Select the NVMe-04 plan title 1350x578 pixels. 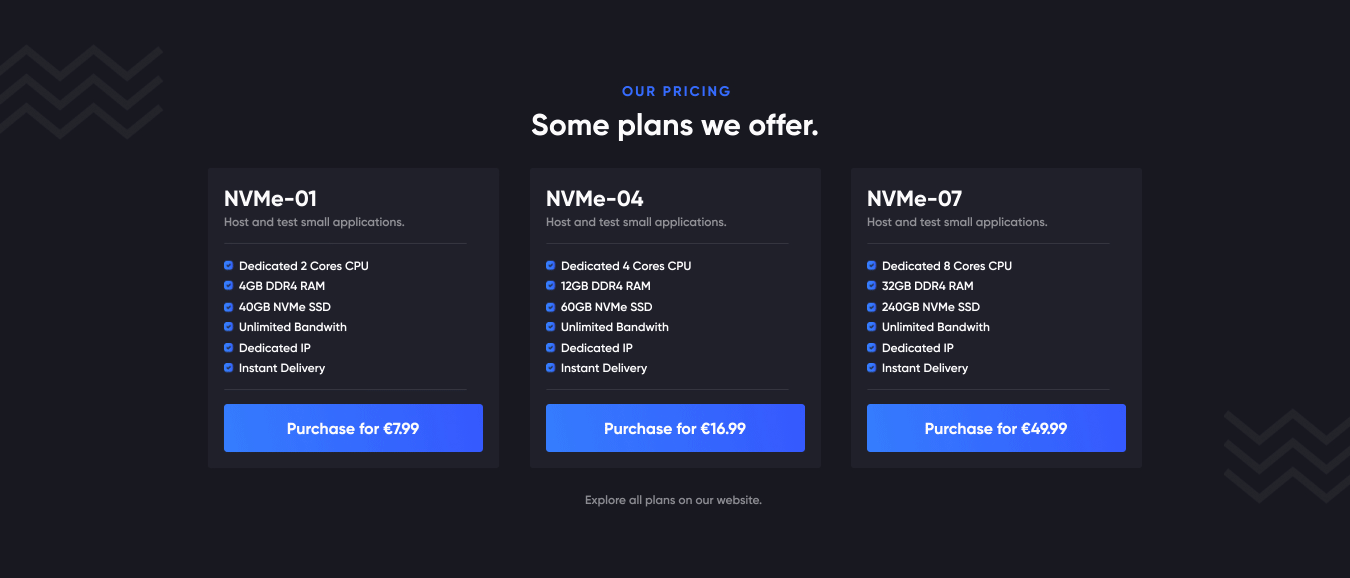[x=594, y=198]
